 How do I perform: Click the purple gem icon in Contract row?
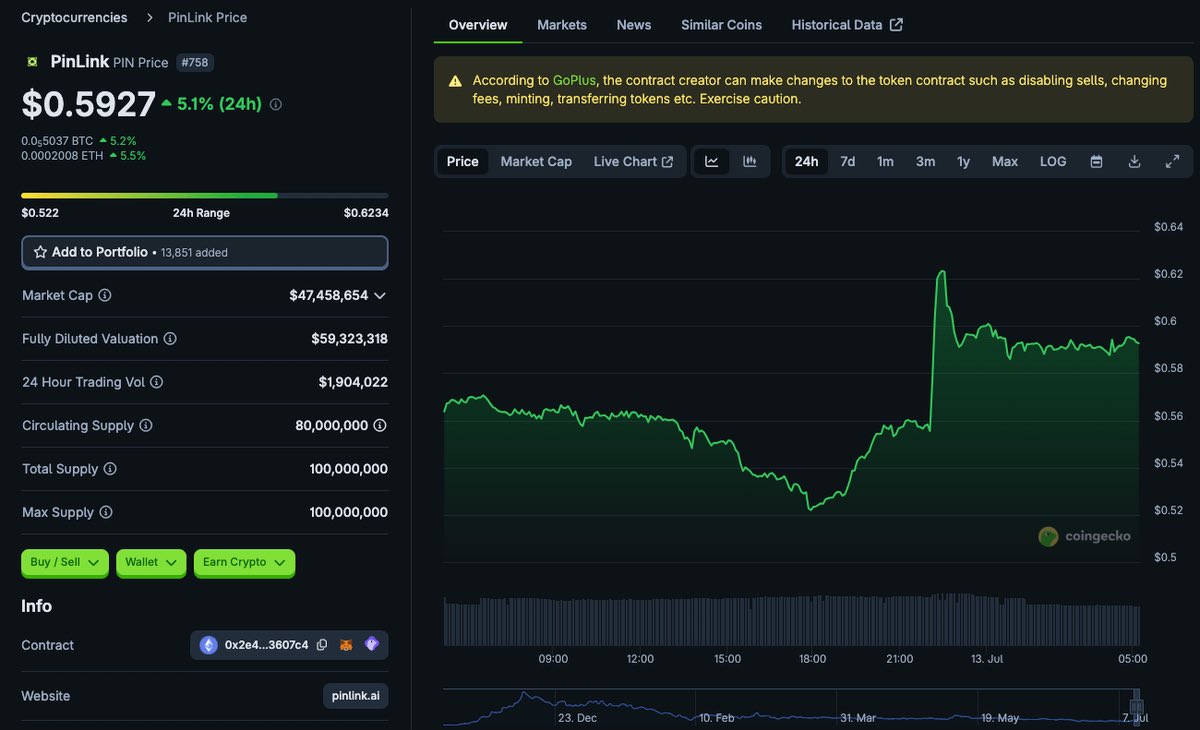click(372, 645)
